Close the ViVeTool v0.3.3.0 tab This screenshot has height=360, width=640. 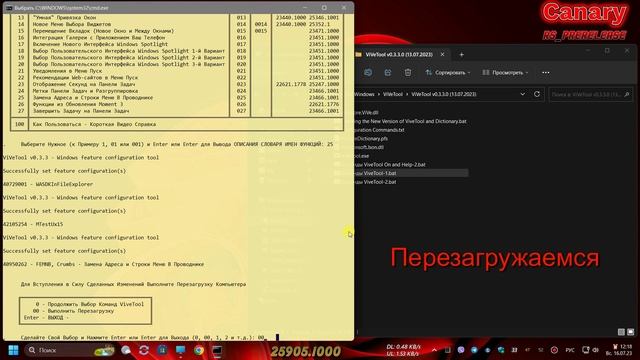click(x=442, y=54)
